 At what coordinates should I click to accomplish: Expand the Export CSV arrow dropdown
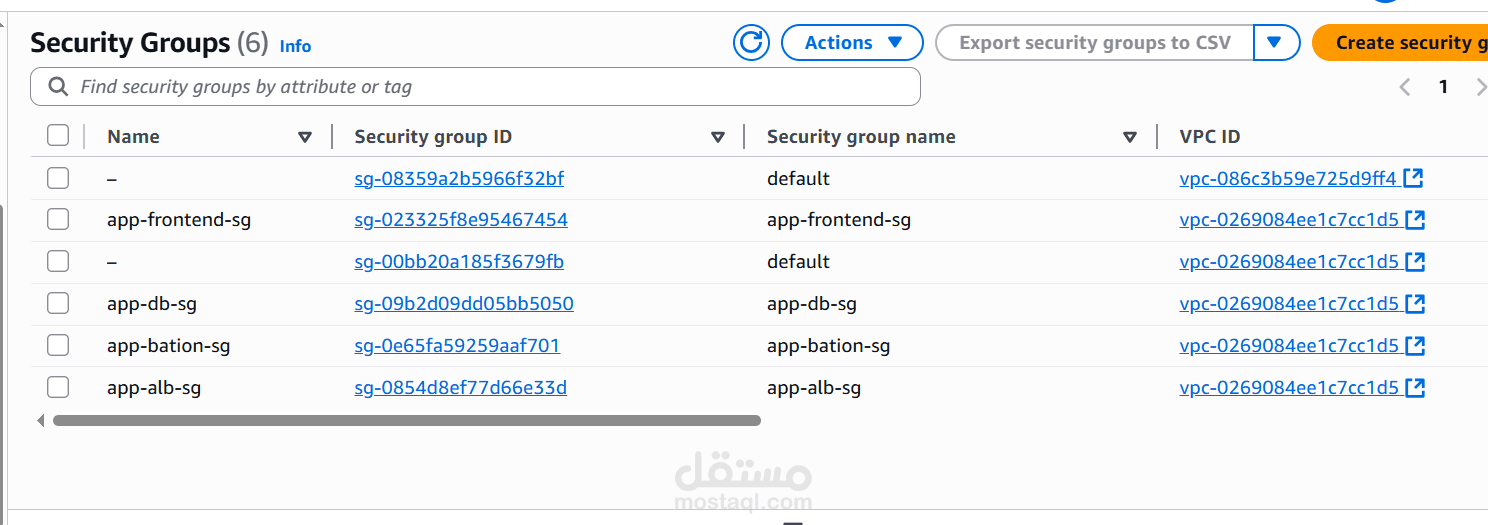coord(1274,43)
